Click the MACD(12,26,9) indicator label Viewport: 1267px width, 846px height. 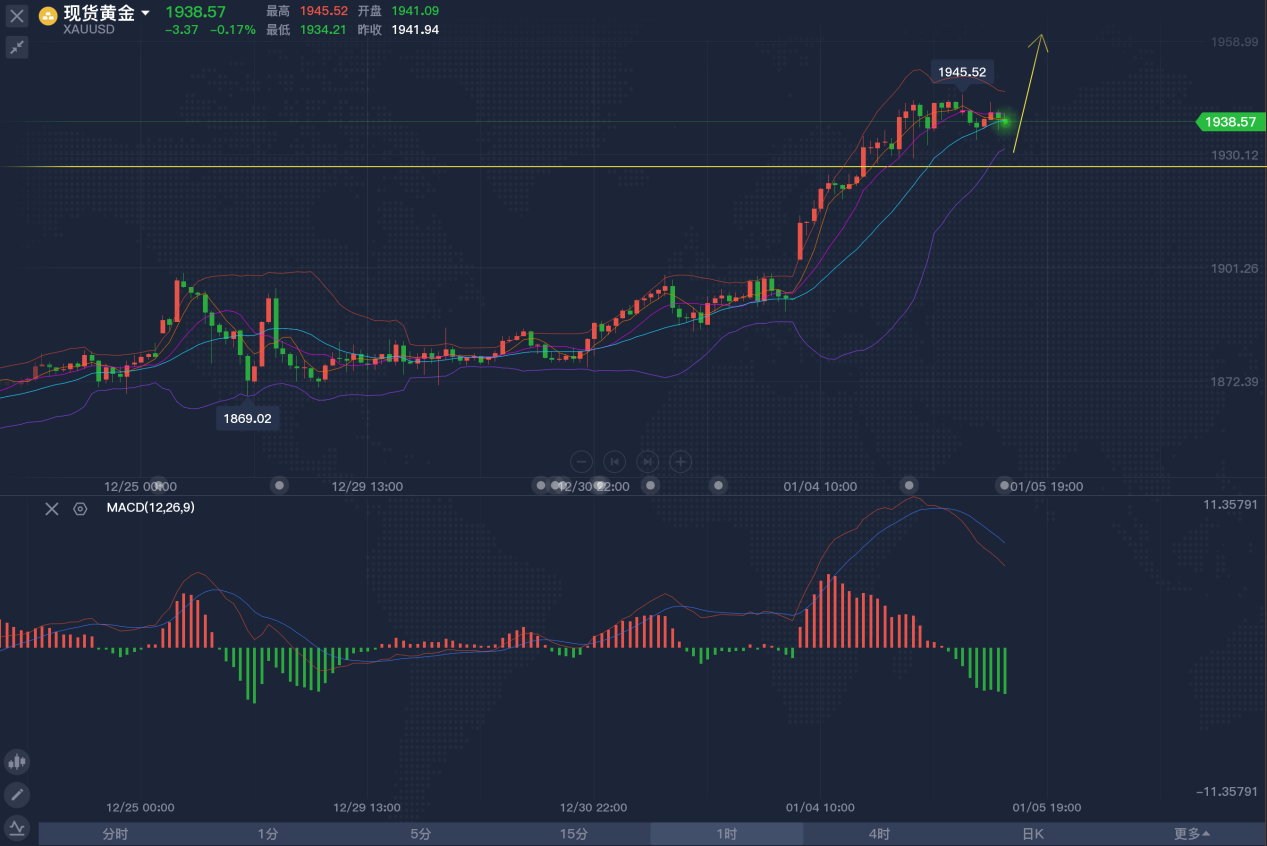coord(150,508)
